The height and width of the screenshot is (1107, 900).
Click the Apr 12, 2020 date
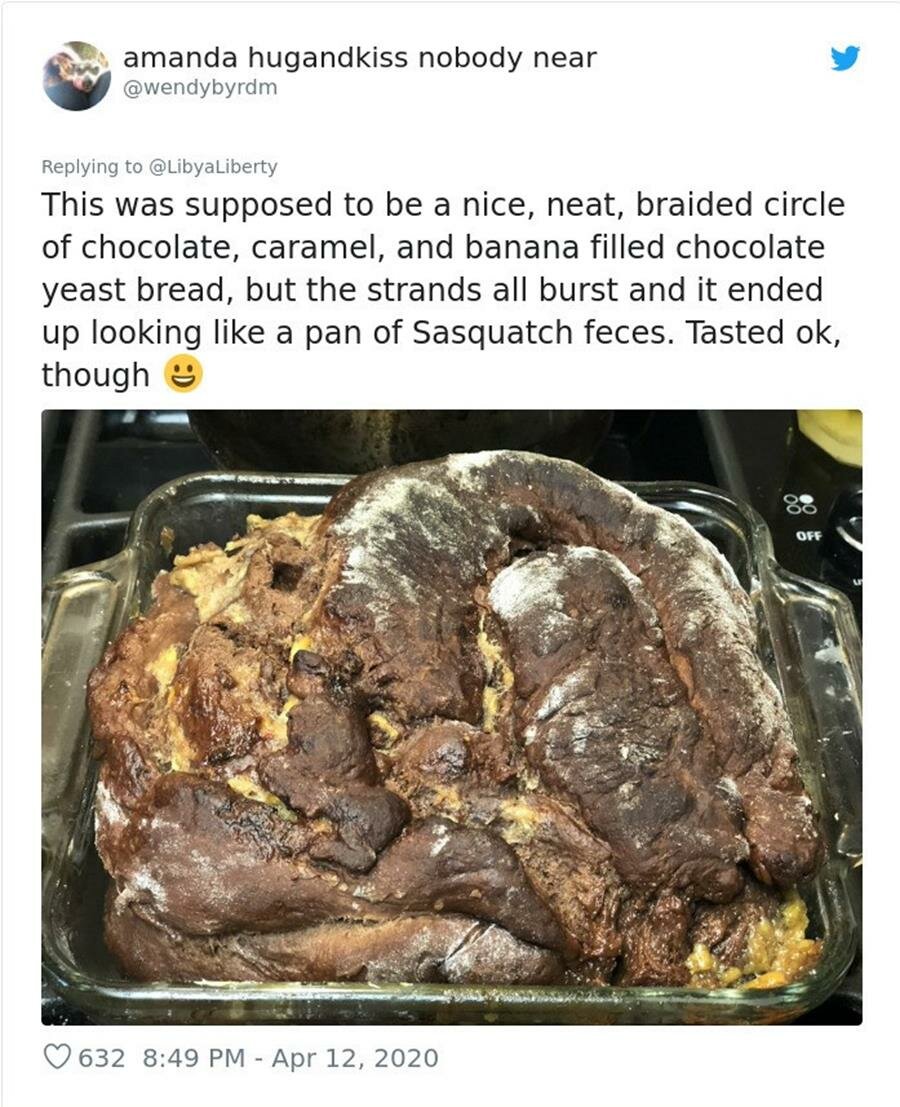tap(355, 1058)
